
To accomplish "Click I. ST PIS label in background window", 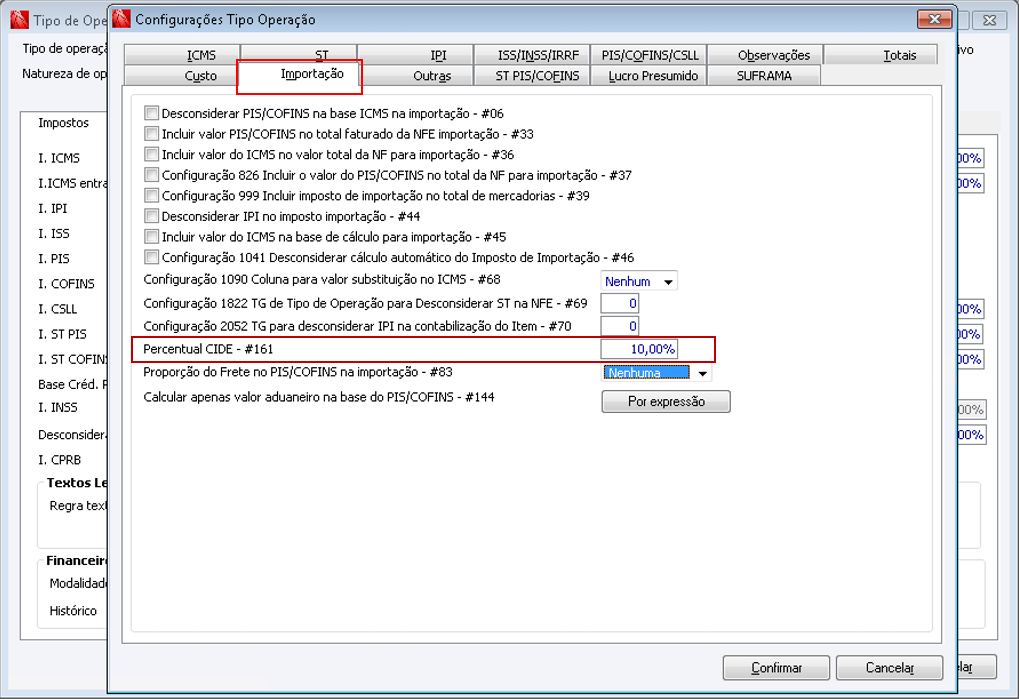I will [x=62, y=334].
